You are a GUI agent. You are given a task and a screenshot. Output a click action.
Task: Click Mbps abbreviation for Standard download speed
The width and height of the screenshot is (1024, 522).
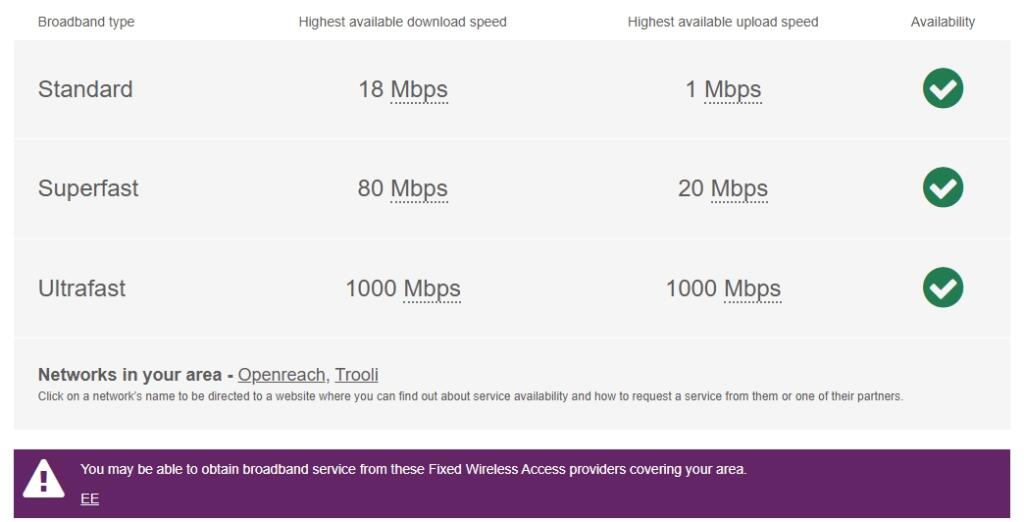[419, 90]
